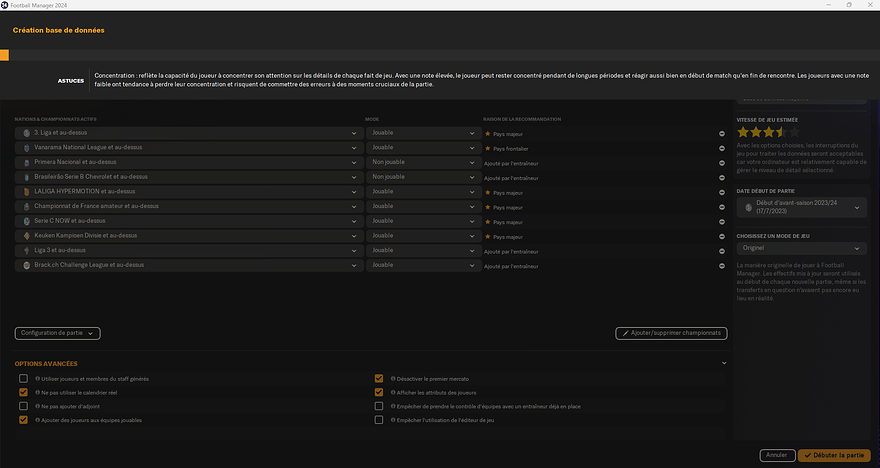Click Ajouter/supprimer championnats button
Image resolution: width=880 pixels, height=468 pixels.
point(671,333)
